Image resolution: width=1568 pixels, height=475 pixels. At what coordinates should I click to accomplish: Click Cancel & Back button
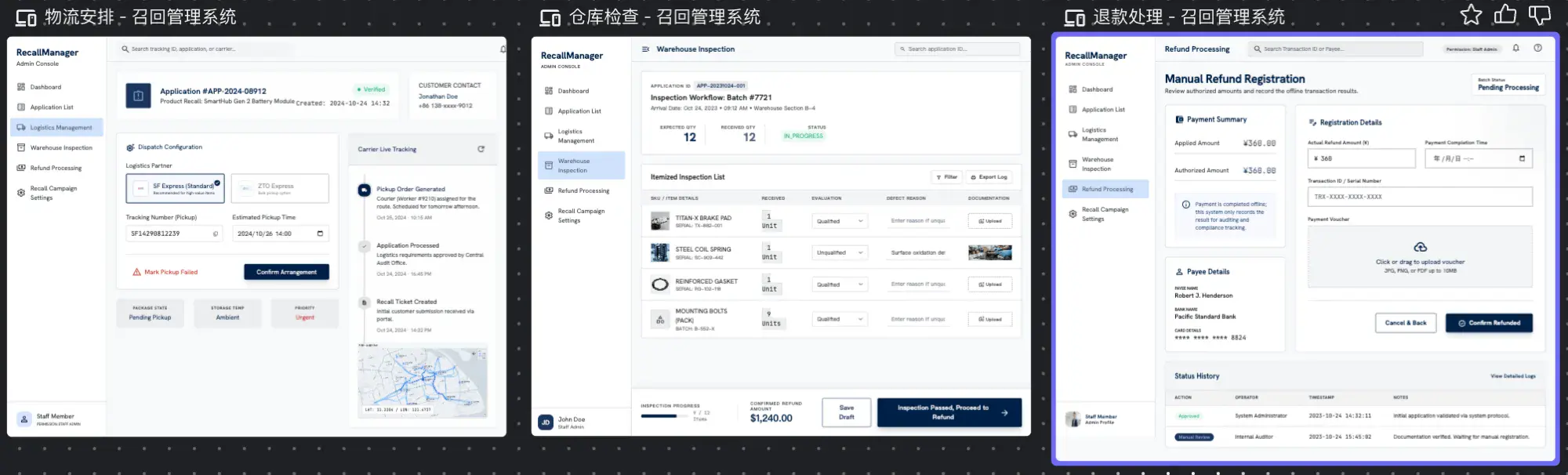tap(1406, 323)
